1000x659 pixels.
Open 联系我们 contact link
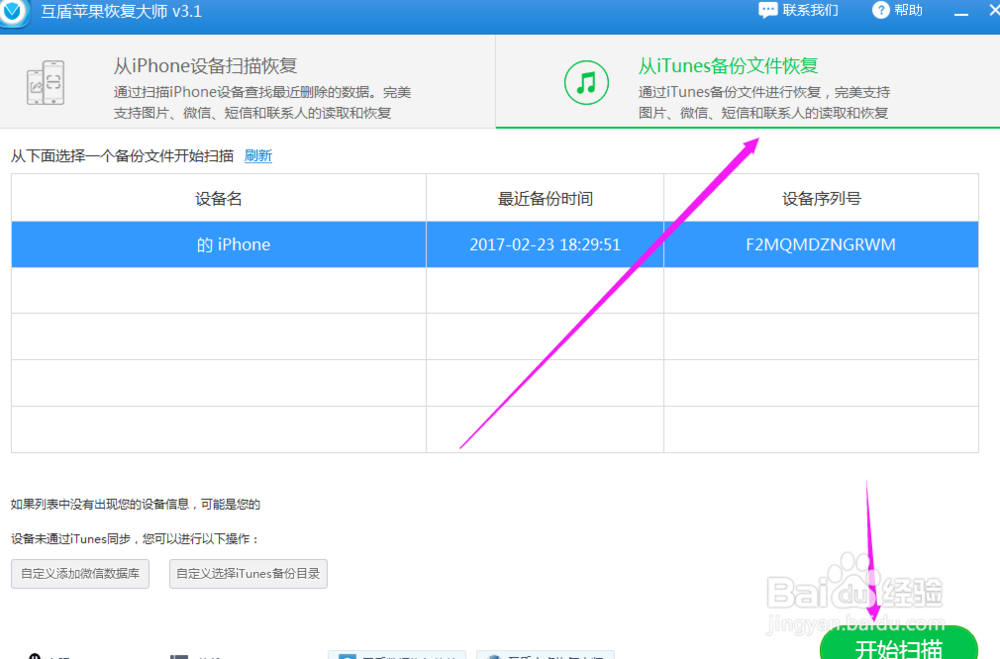tap(810, 10)
